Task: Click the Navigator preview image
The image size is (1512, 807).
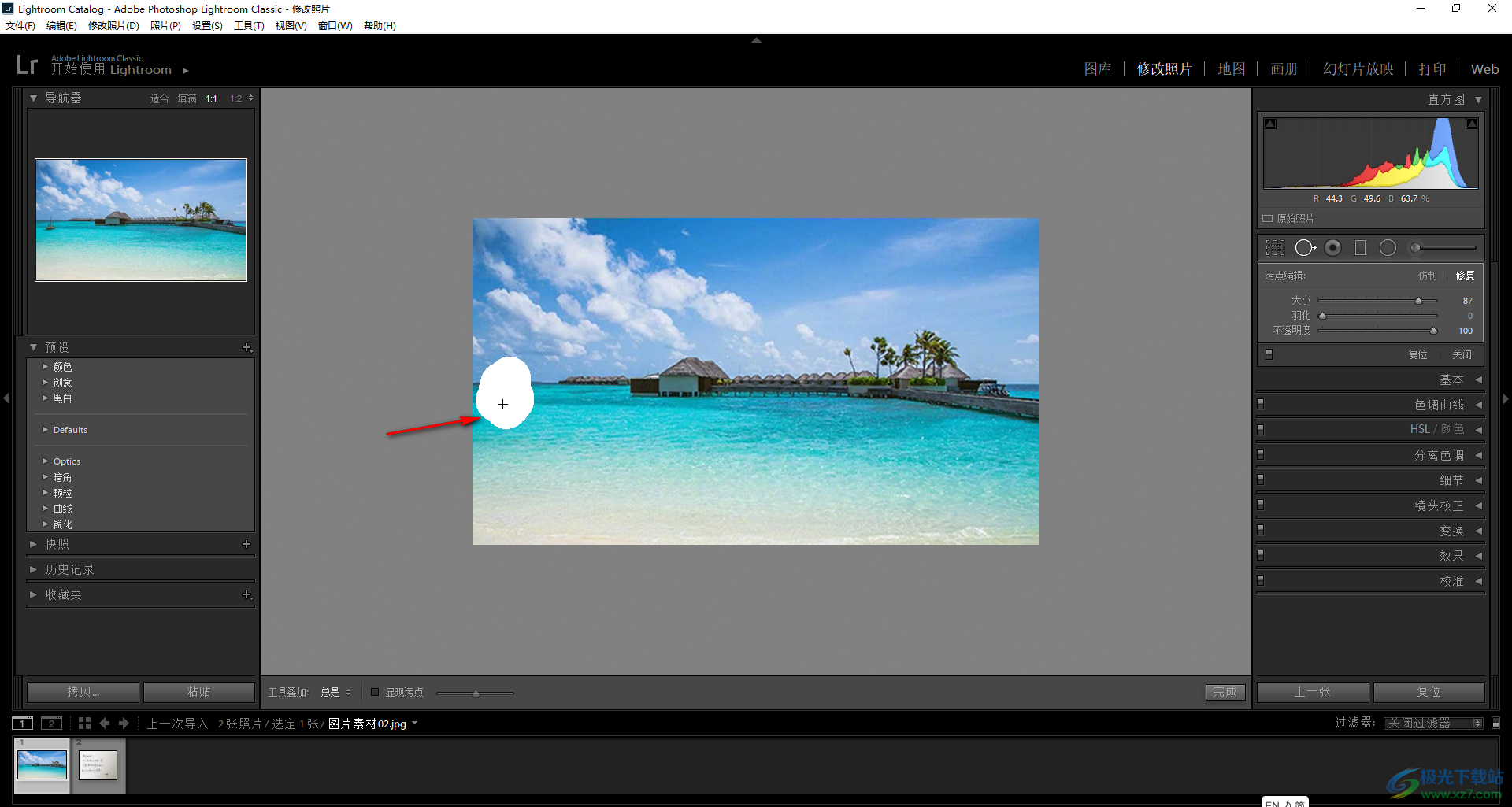Action: 141,220
